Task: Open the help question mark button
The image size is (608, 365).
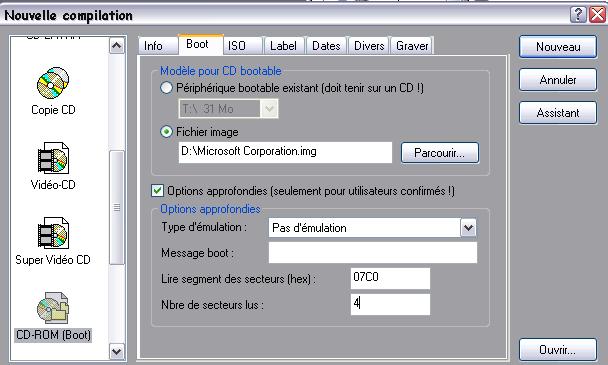Action: click(x=578, y=15)
